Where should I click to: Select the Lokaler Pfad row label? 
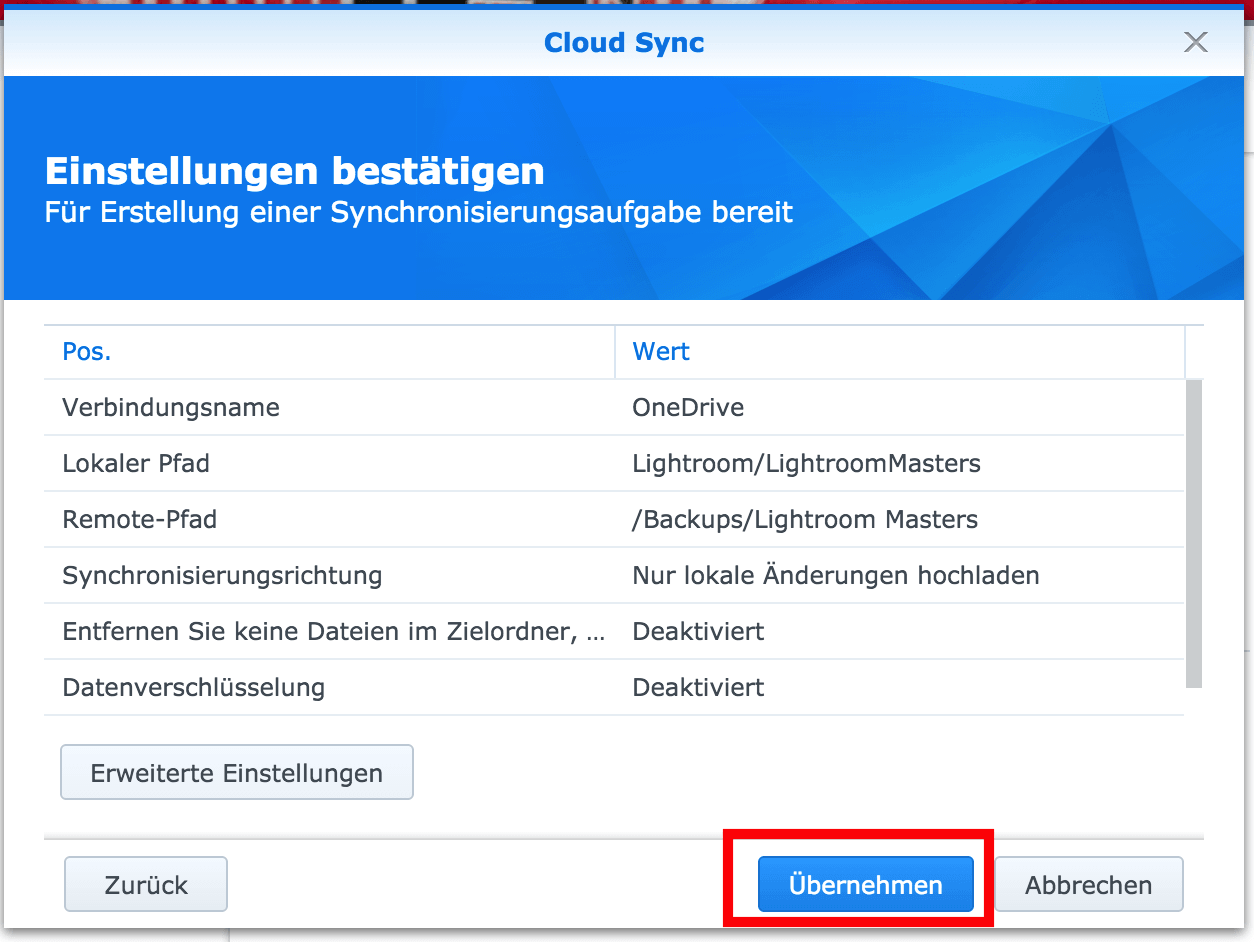tap(136, 463)
